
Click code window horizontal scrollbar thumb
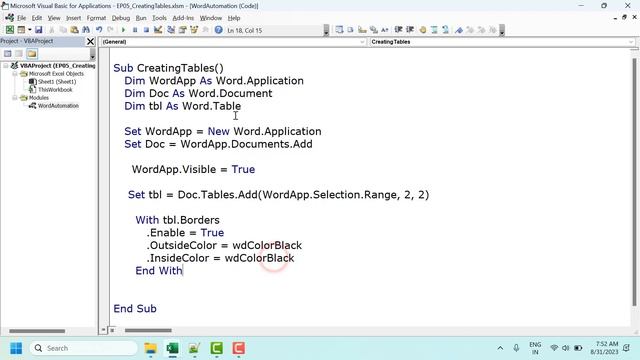(148, 330)
